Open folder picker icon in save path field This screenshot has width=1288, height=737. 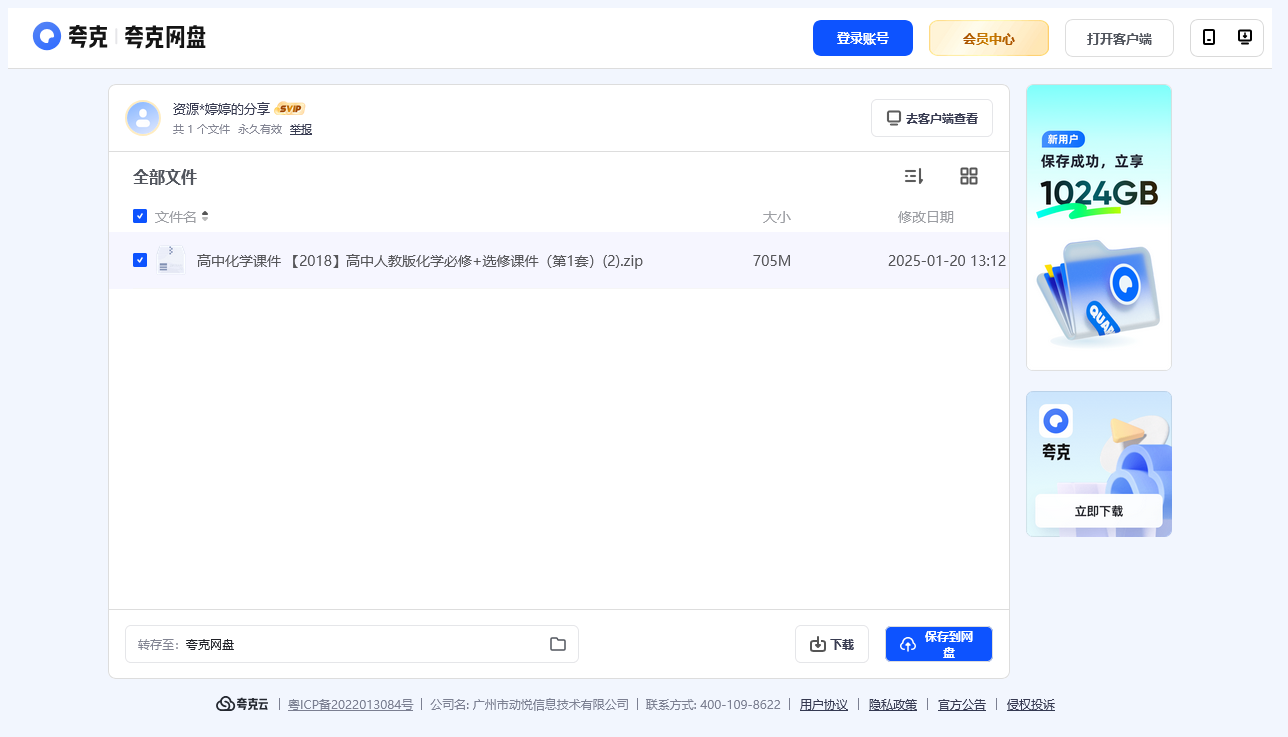(558, 644)
